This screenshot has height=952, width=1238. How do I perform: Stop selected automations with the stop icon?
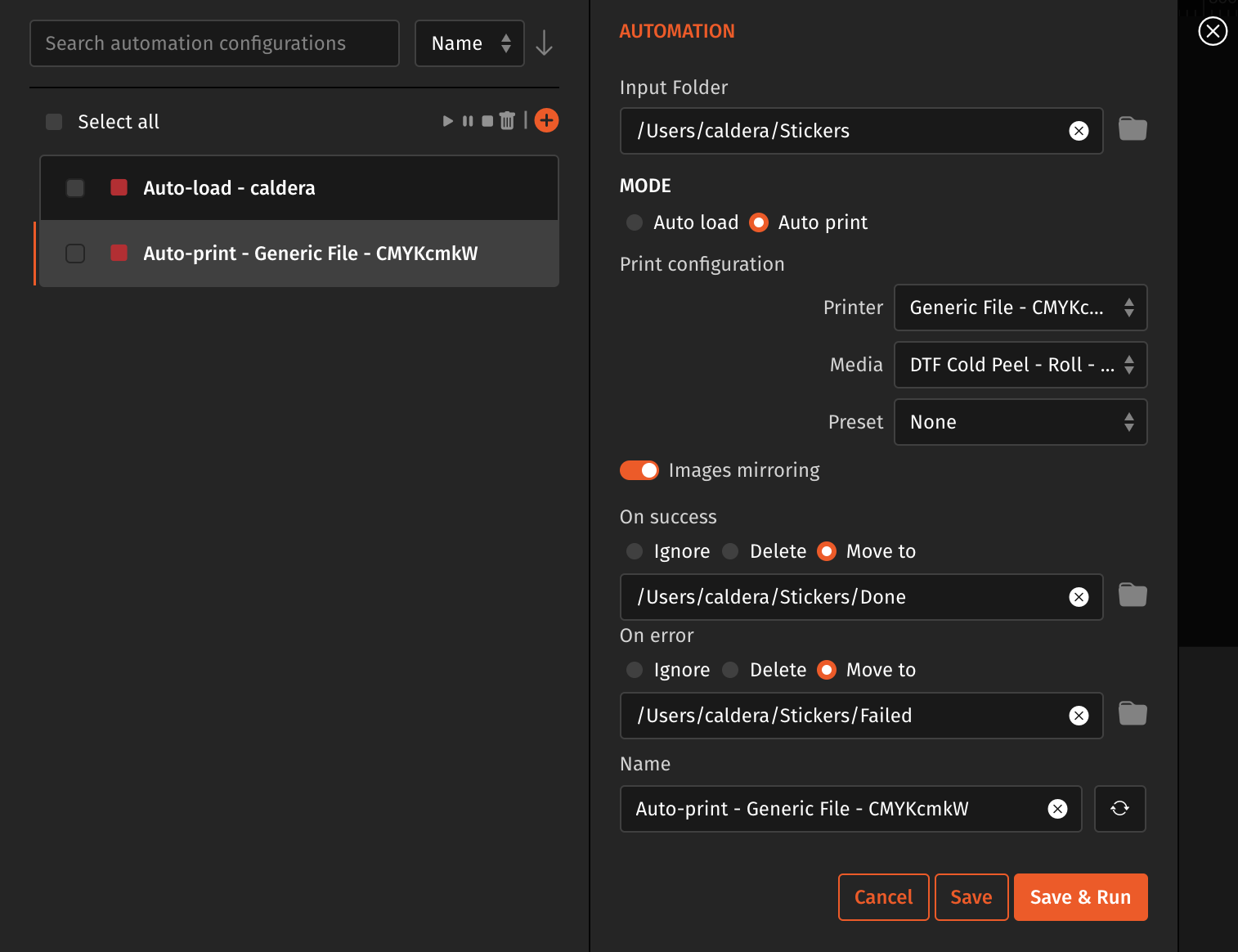point(487,121)
